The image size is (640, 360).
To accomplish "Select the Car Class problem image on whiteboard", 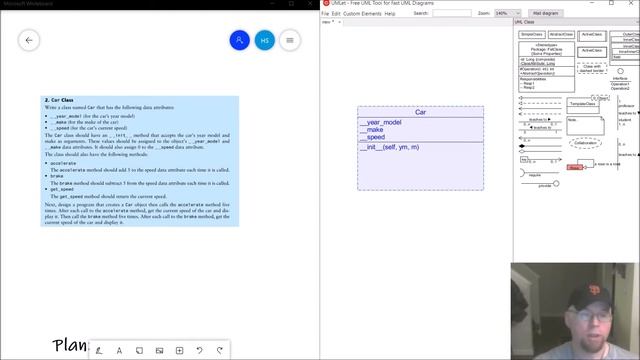I will [140, 161].
